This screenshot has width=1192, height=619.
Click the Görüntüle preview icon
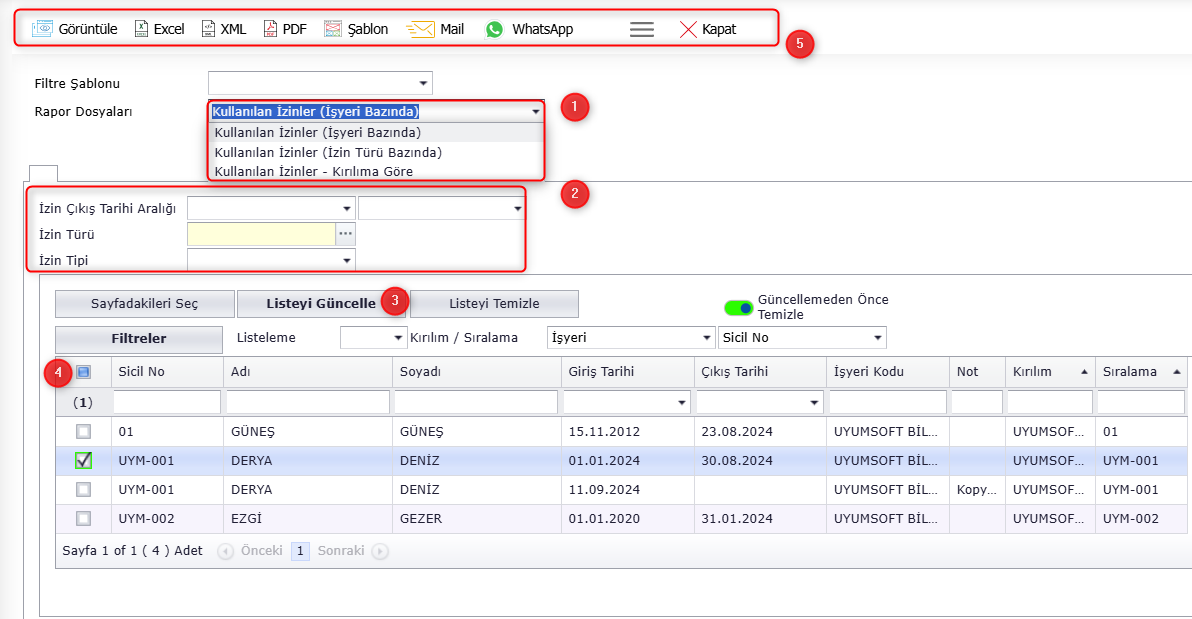[42, 29]
